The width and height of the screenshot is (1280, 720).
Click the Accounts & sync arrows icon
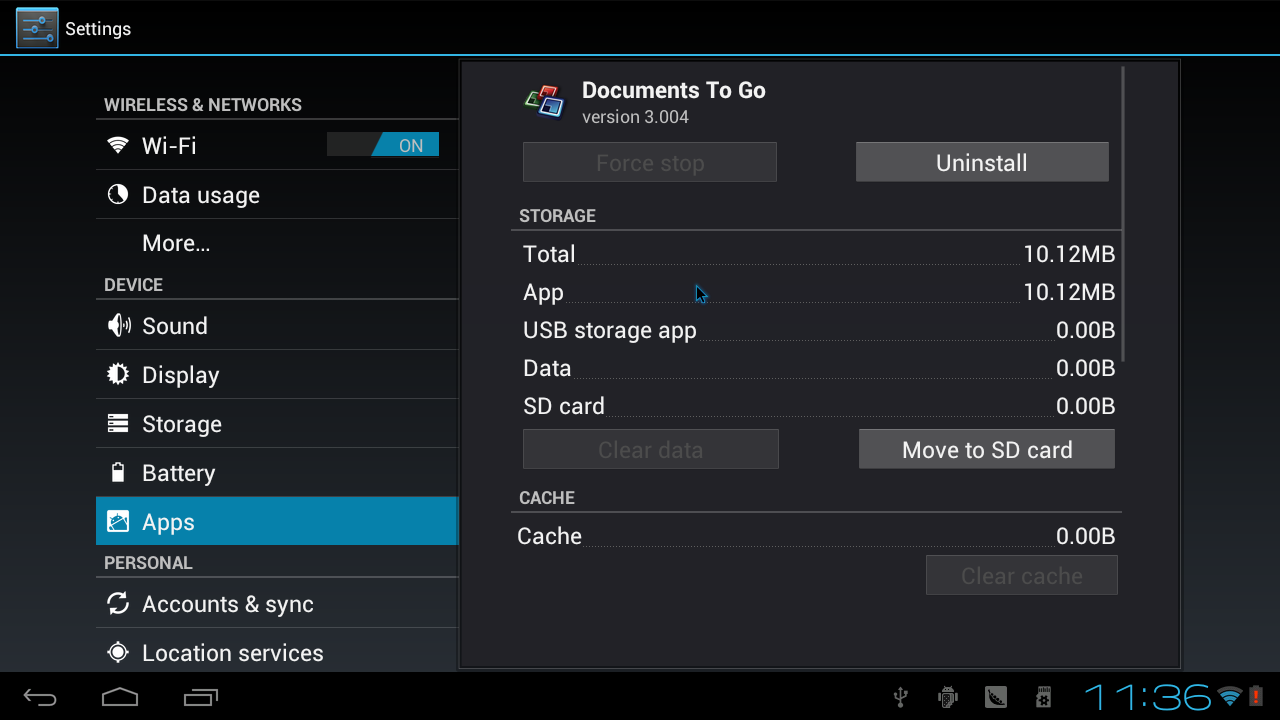pos(118,603)
